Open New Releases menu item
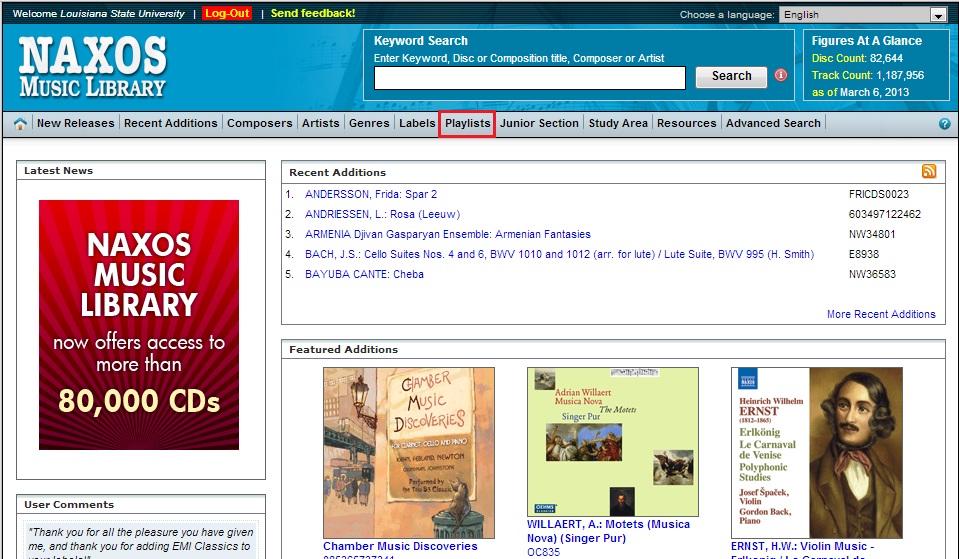Screen dimensions: 959x559 (x=75, y=123)
